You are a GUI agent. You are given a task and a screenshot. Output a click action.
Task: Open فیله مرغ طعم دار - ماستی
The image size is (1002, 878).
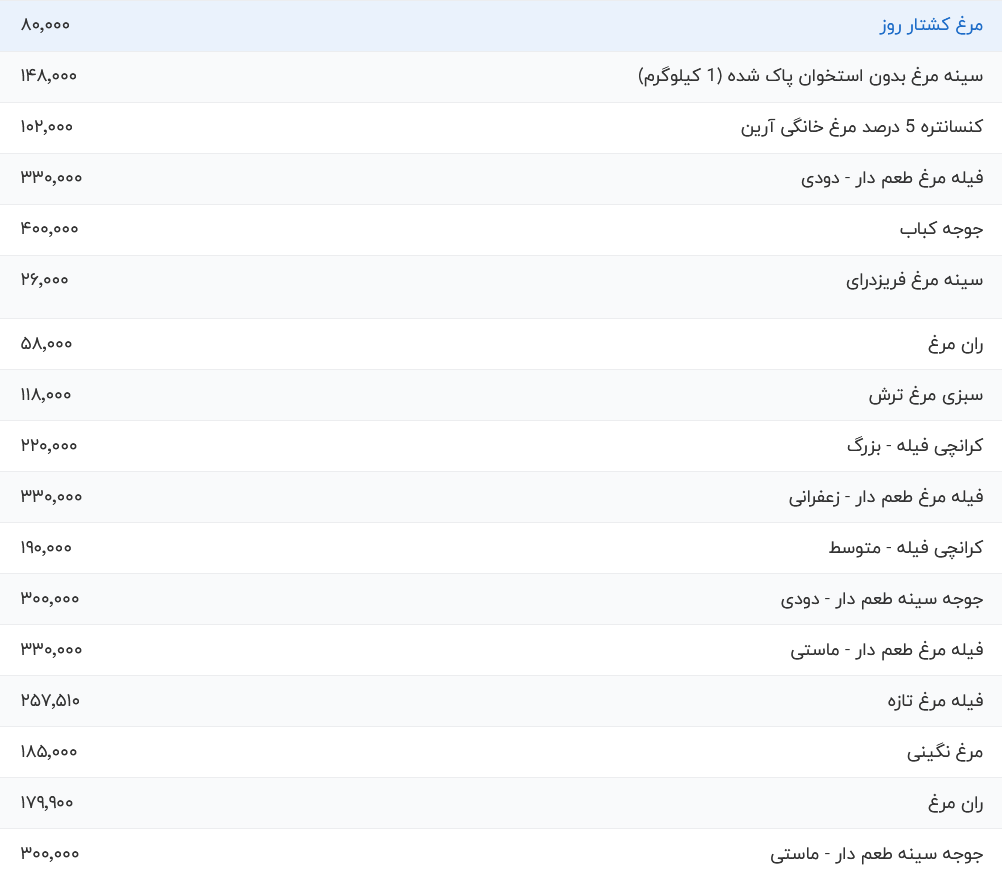point(886,650)
